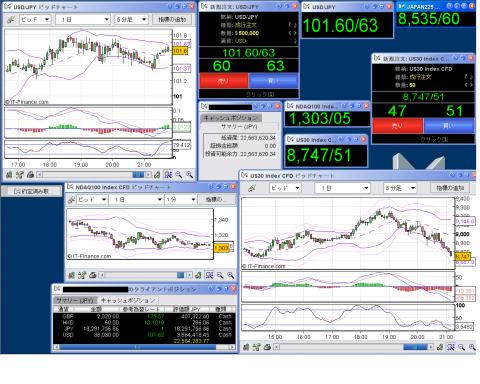
Task: Zoom out on the NDAQ100 Index chart
Action: pyautogui.click(x=220, y=275)
